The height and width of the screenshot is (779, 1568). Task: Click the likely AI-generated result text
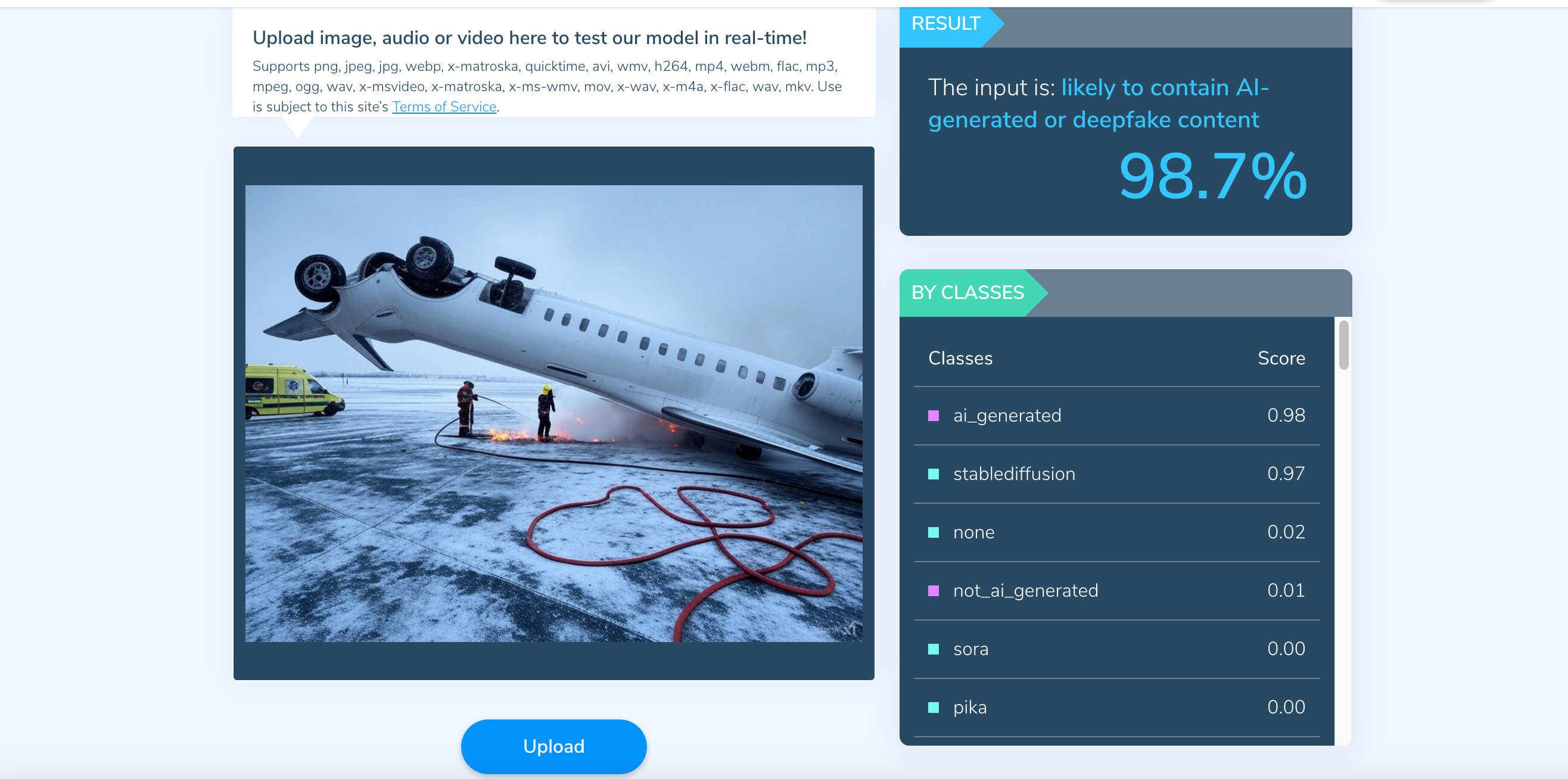(x=1099, y=104)
